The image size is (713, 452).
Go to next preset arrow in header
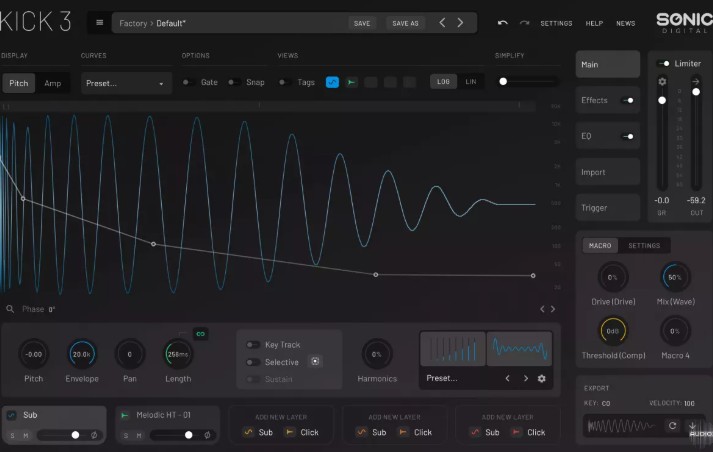point(460,23)
